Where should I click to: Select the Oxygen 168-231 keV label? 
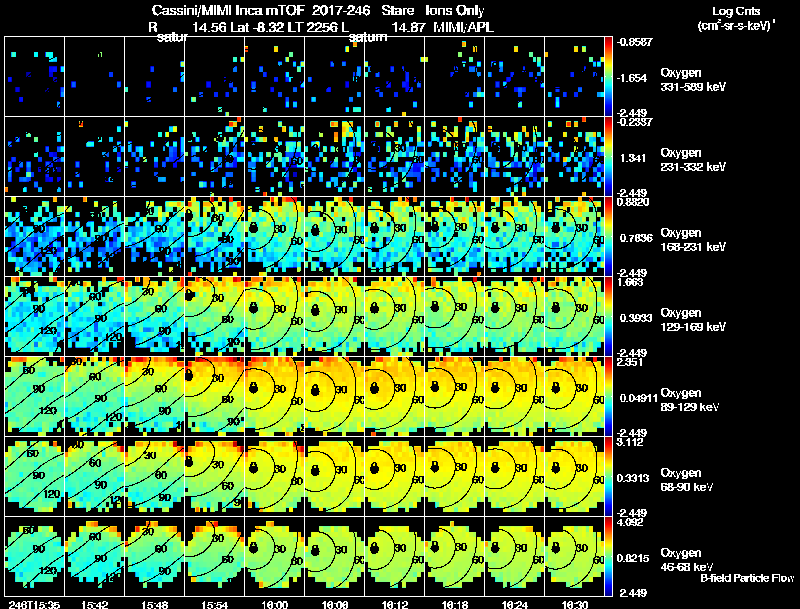click(692, 240)
